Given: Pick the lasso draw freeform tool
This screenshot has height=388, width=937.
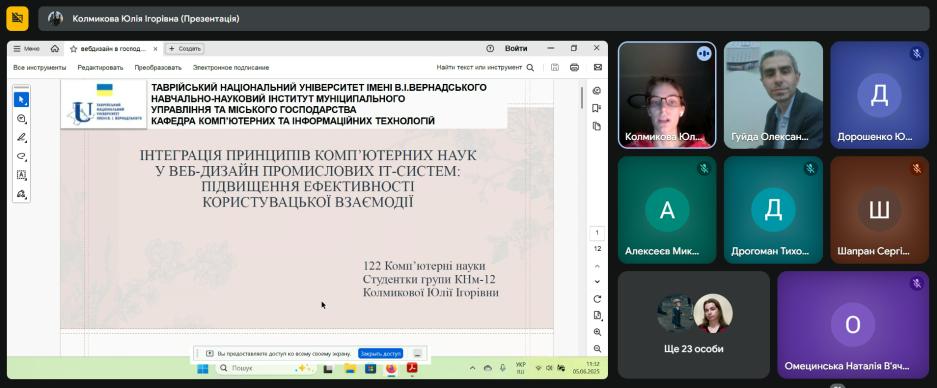Looking at the screenshot, I should [x=21, y=157].
